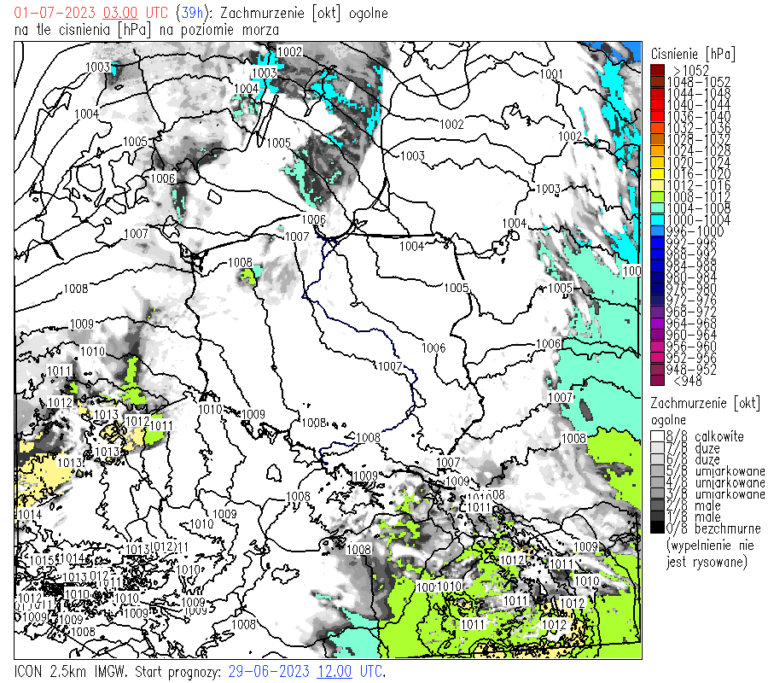
Task: Click the 1006 isobar label in map center-right
Action: pos(433,348)
